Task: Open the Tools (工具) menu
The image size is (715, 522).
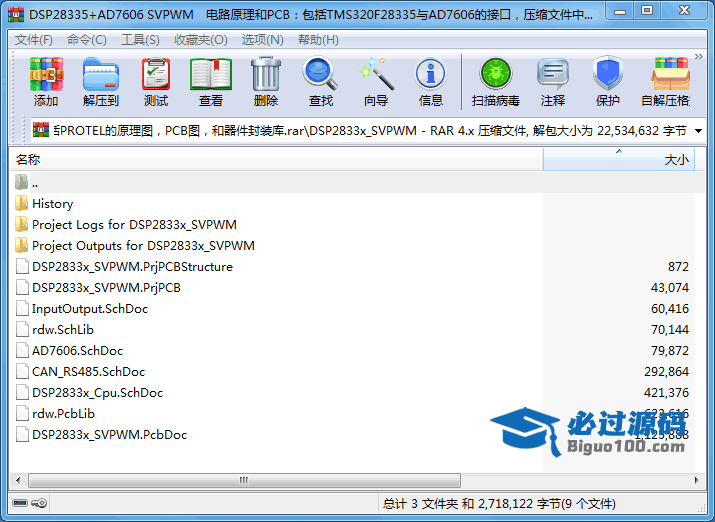Action: (140, 40)
